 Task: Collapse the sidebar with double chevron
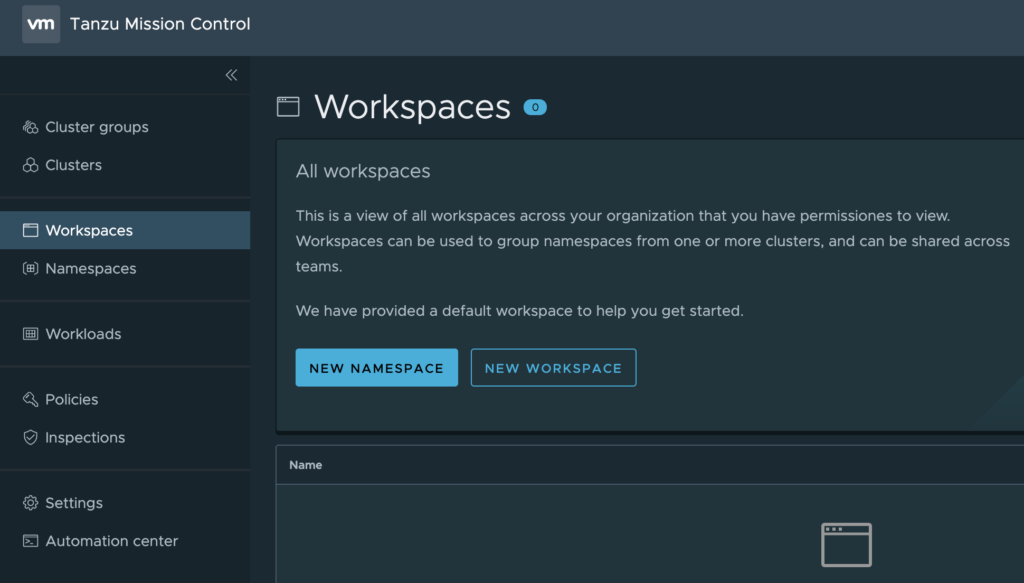point(231,75)
